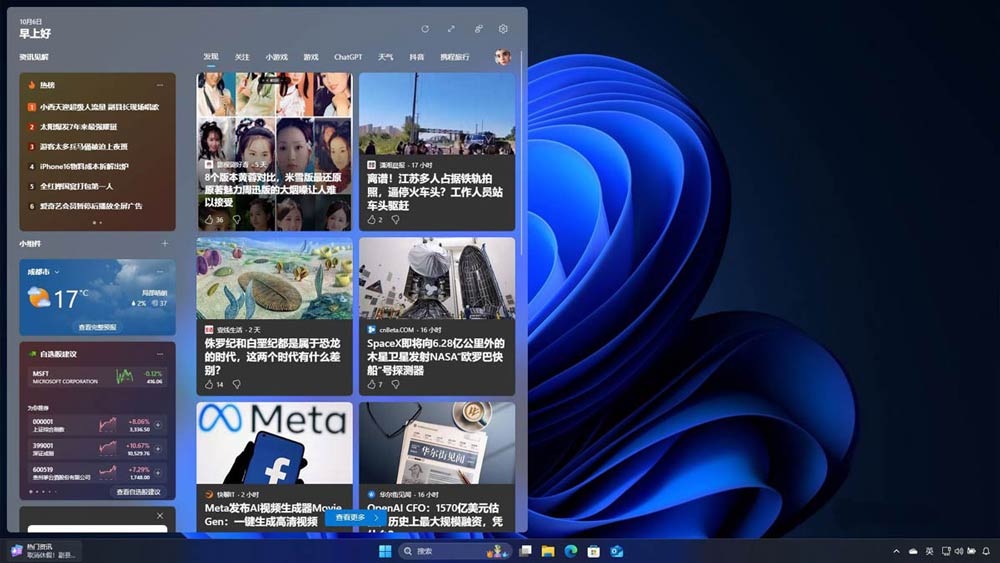Open the widgets settings gear
The height and width of the screenshot is (563, 1000).
pyautogui.click(x=503, y=30)
